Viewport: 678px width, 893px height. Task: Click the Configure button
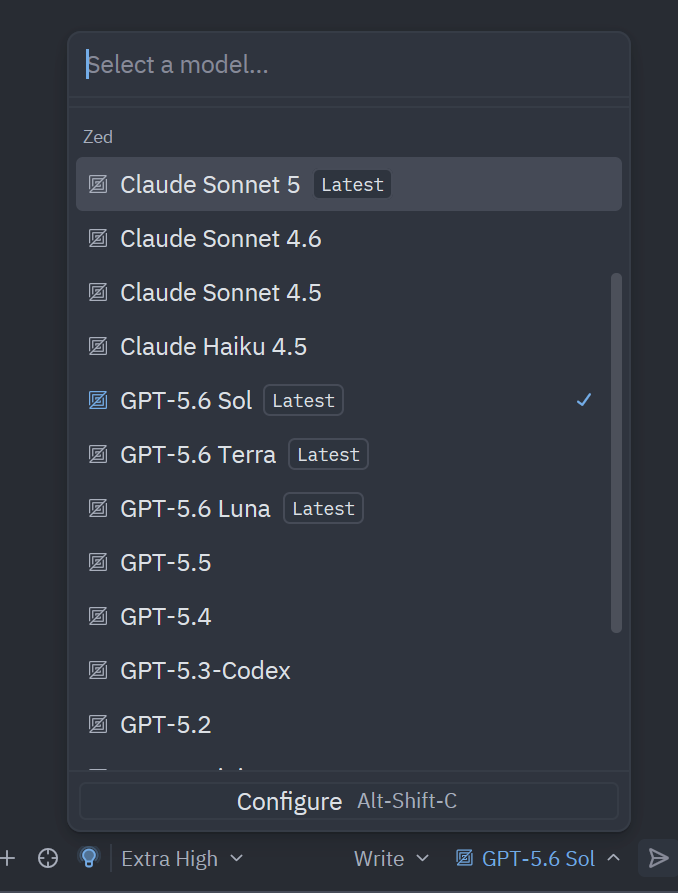coord(349,801)
